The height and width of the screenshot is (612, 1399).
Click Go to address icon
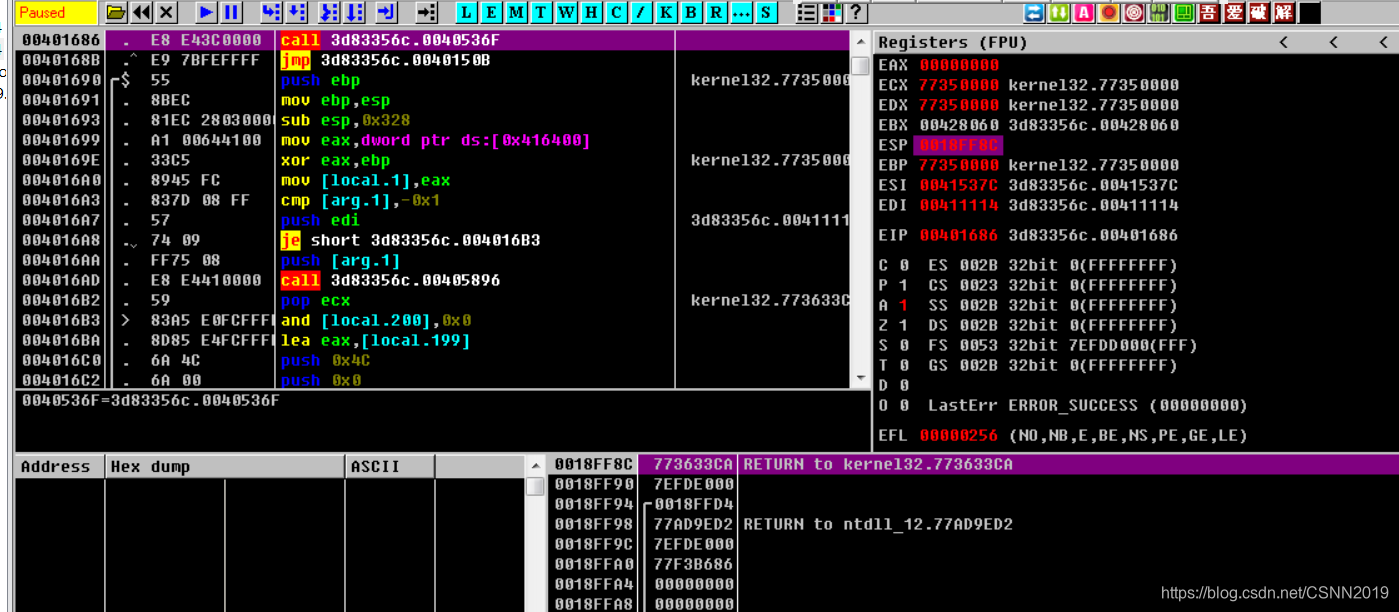(426, 13)
